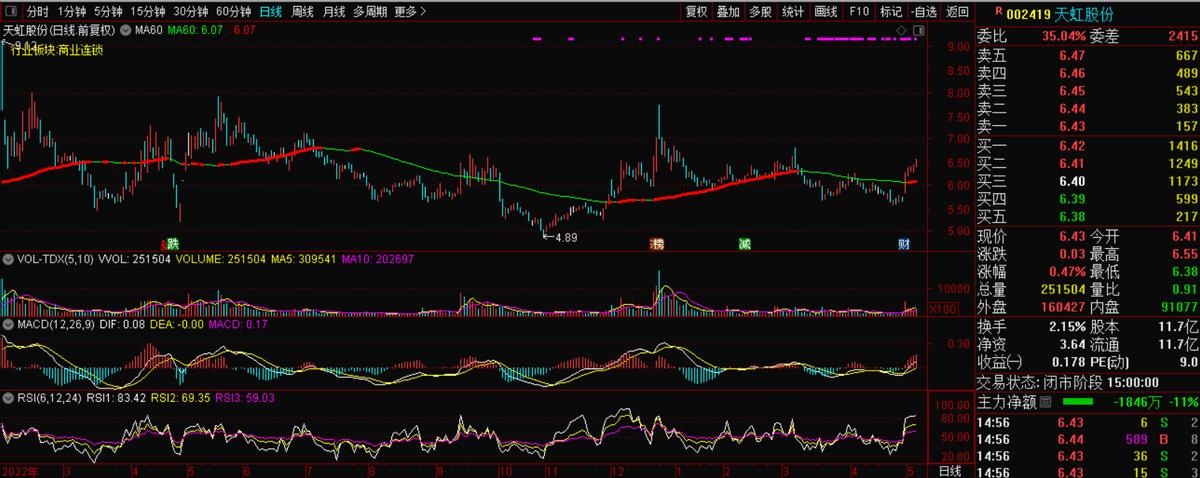The image size is (1200, 478).
Task: Expand the MACD indicator settings arrow
Action: pos(9,325)
